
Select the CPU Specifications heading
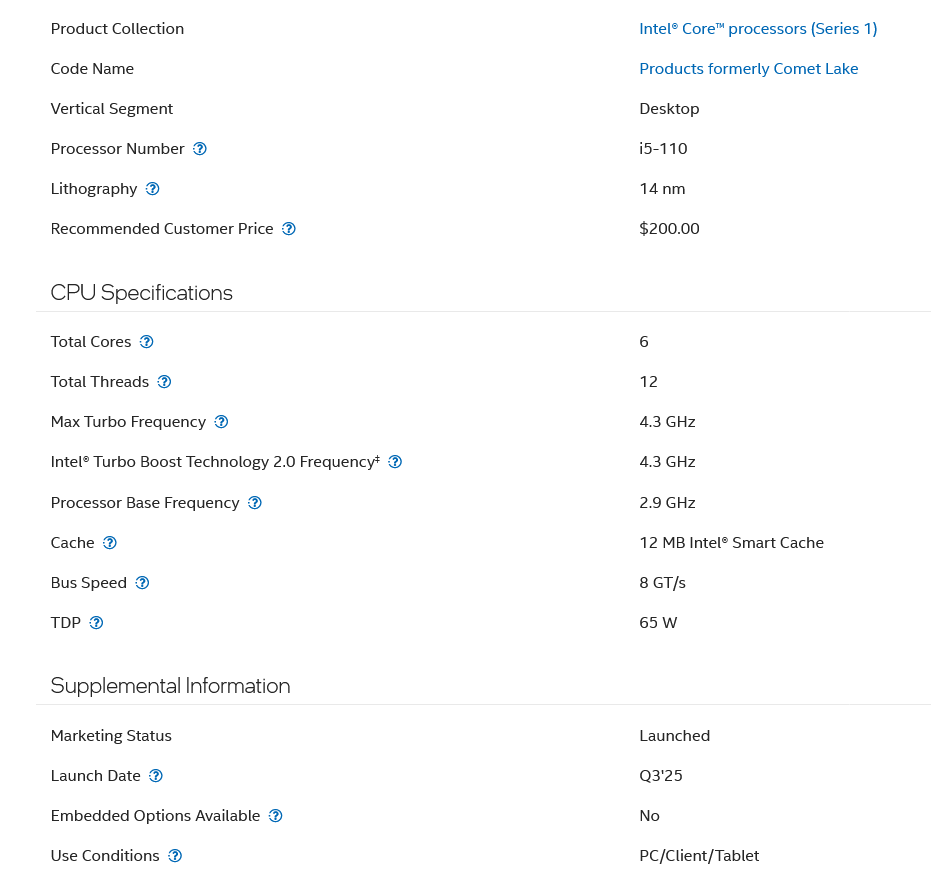[141, 292]
